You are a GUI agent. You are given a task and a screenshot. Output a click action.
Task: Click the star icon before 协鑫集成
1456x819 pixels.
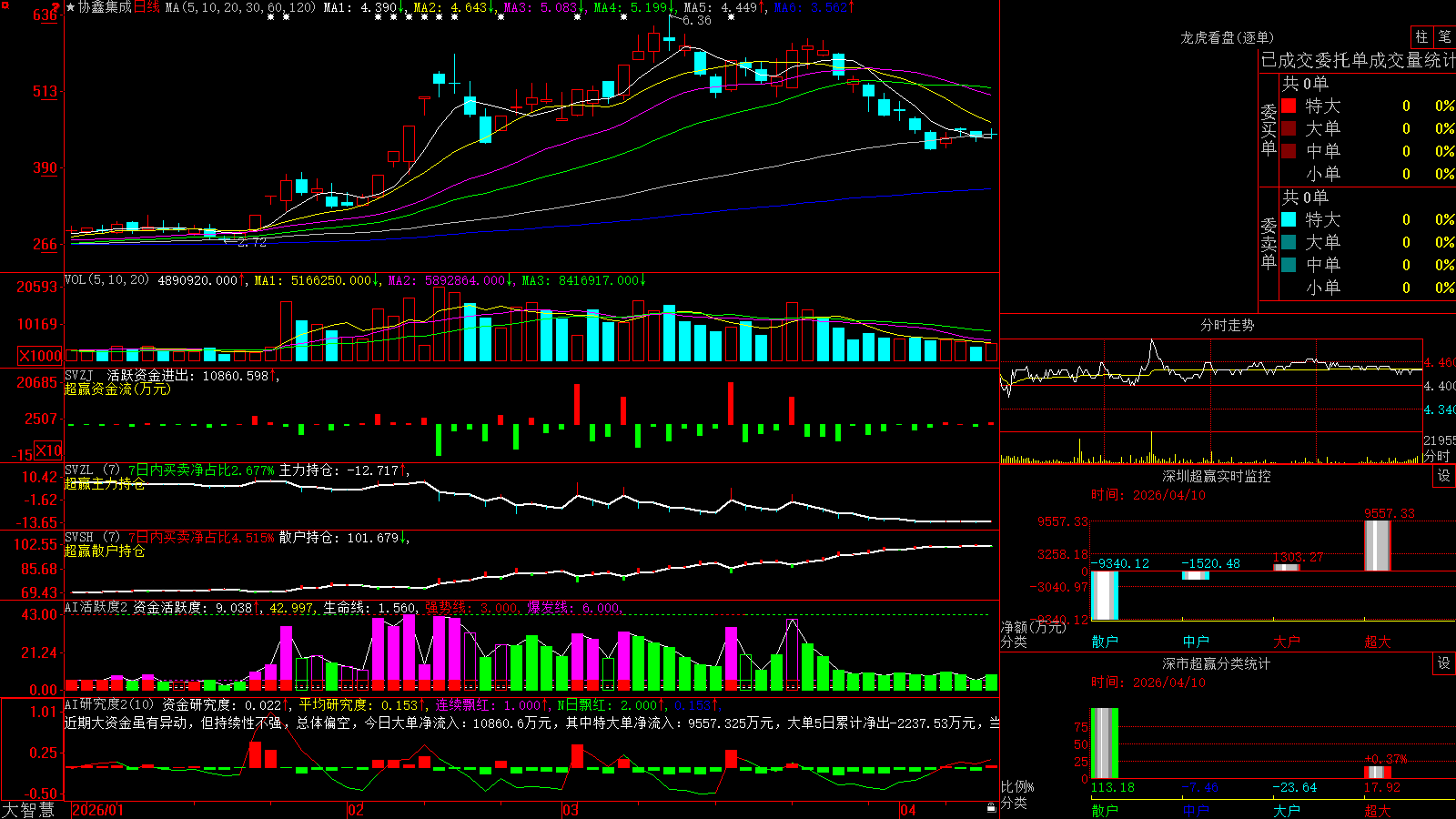click(71, 7)
